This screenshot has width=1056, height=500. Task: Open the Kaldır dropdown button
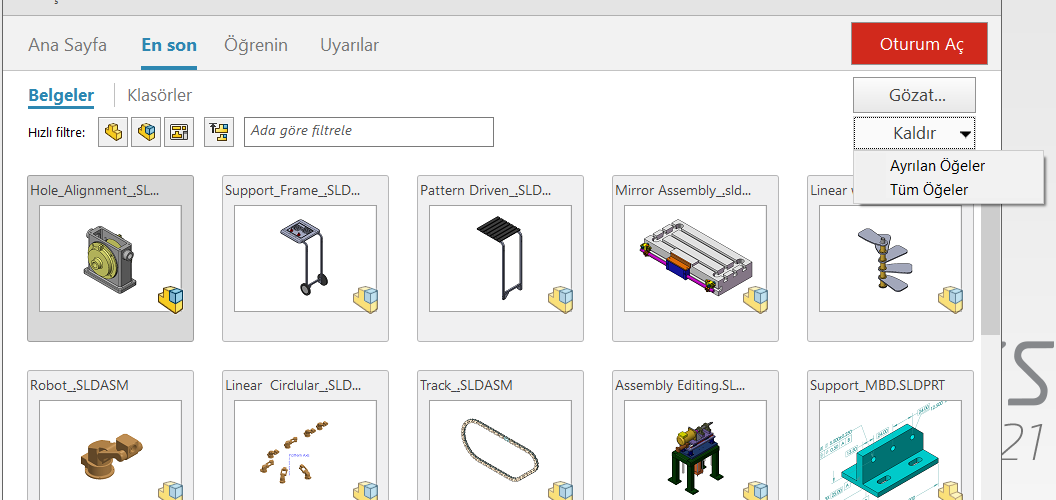[914, 133]
